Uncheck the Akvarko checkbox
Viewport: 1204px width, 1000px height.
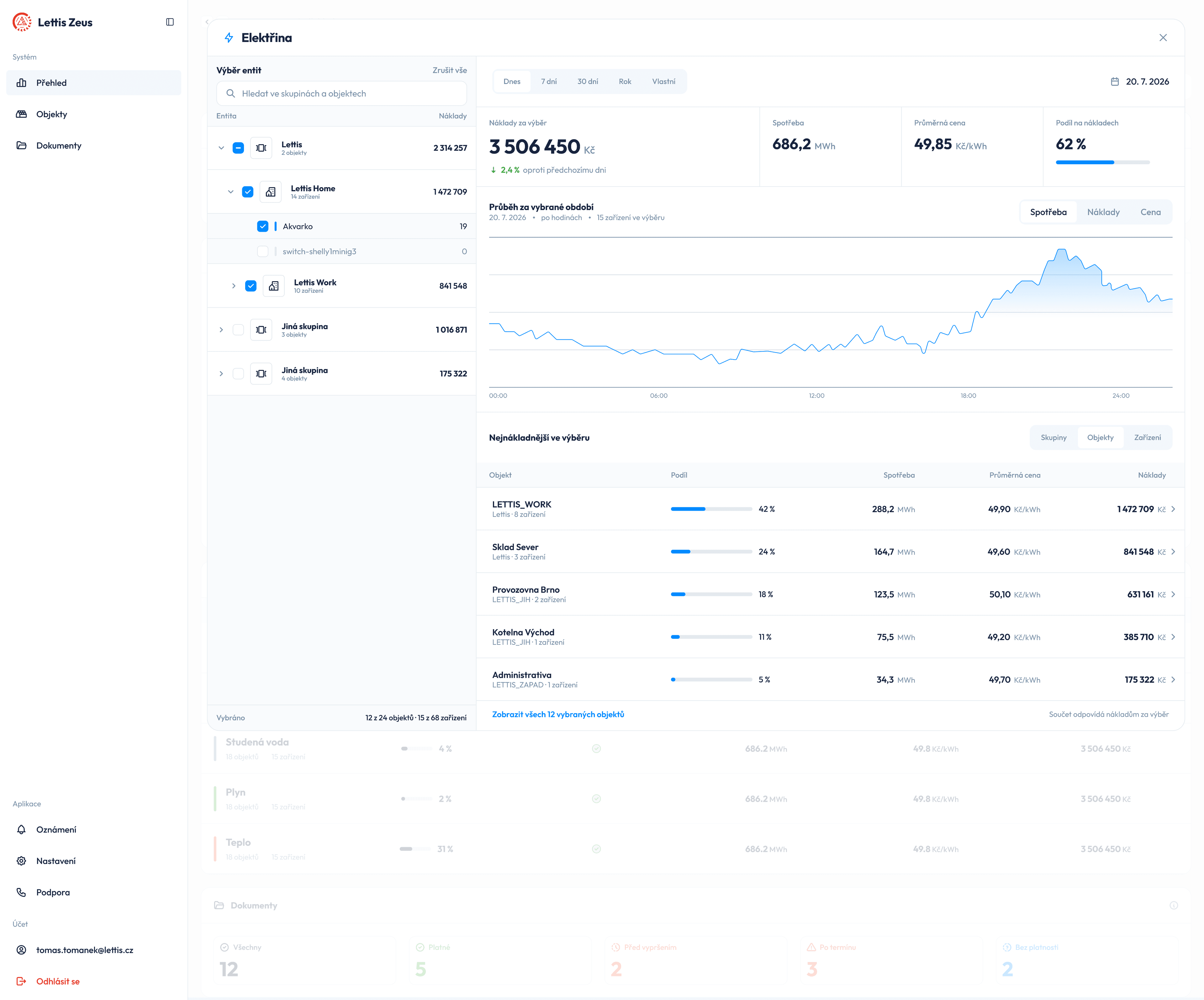[262, 226]
